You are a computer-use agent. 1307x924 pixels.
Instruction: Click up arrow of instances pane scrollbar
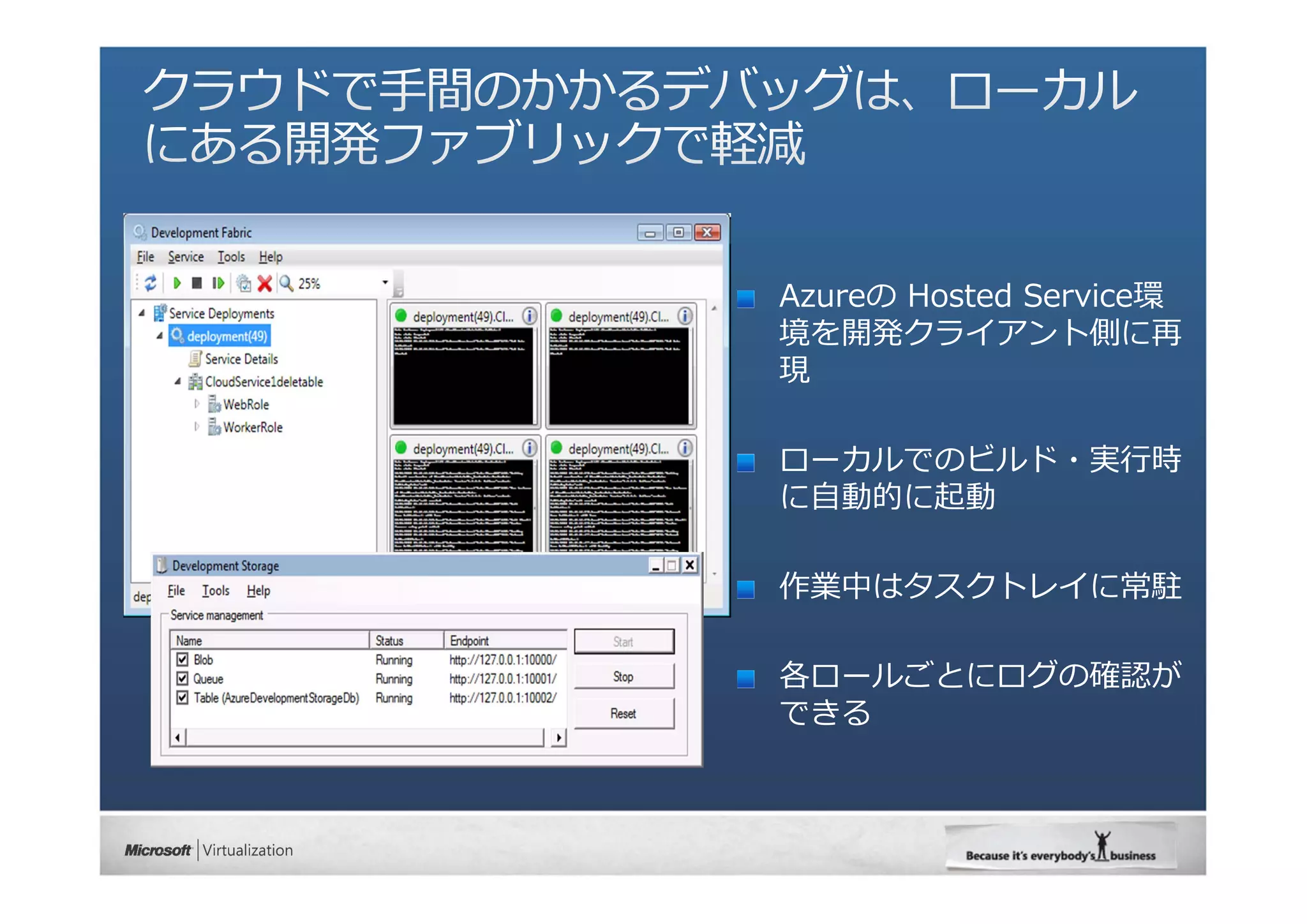(714, 308)
